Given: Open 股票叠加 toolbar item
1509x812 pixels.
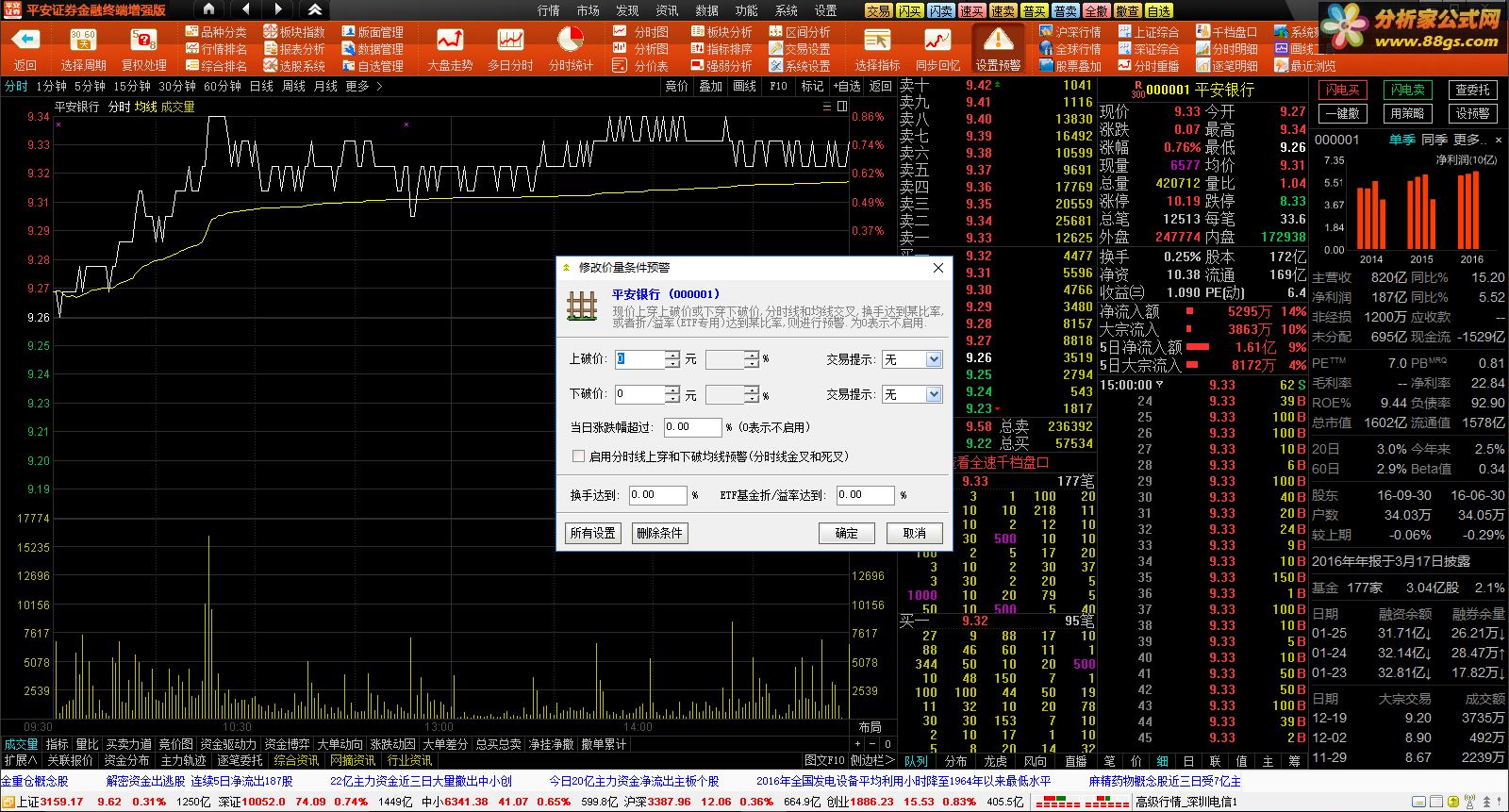Looking at the screenshot, I should click(x=1070, y=66).
